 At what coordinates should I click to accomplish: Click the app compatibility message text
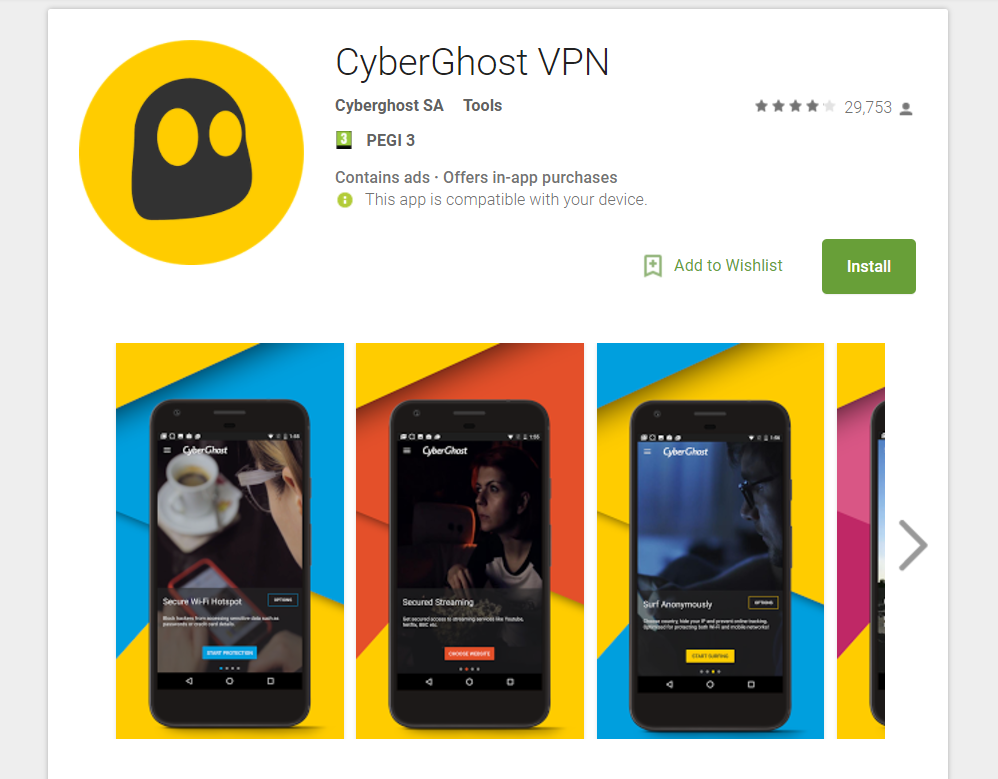[x=506, y=200]
